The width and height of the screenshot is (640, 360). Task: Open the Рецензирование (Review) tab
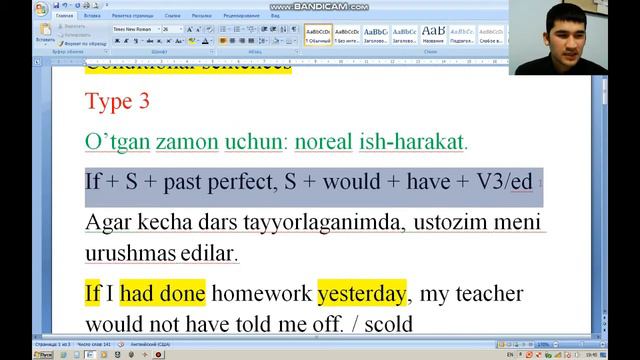(241, 16)
